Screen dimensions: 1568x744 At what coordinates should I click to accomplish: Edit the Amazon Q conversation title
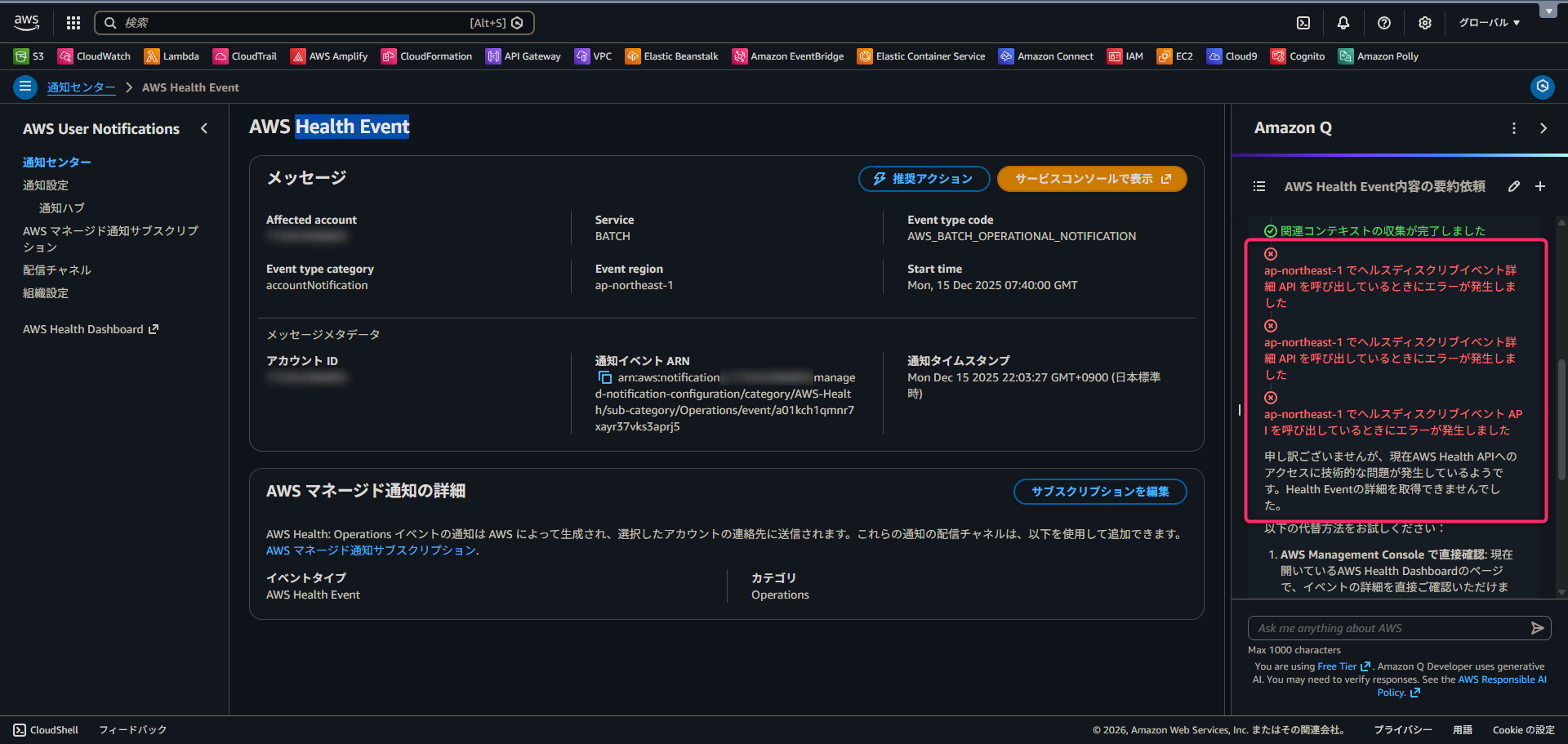pyautogui.click(x=1514, y=186)
